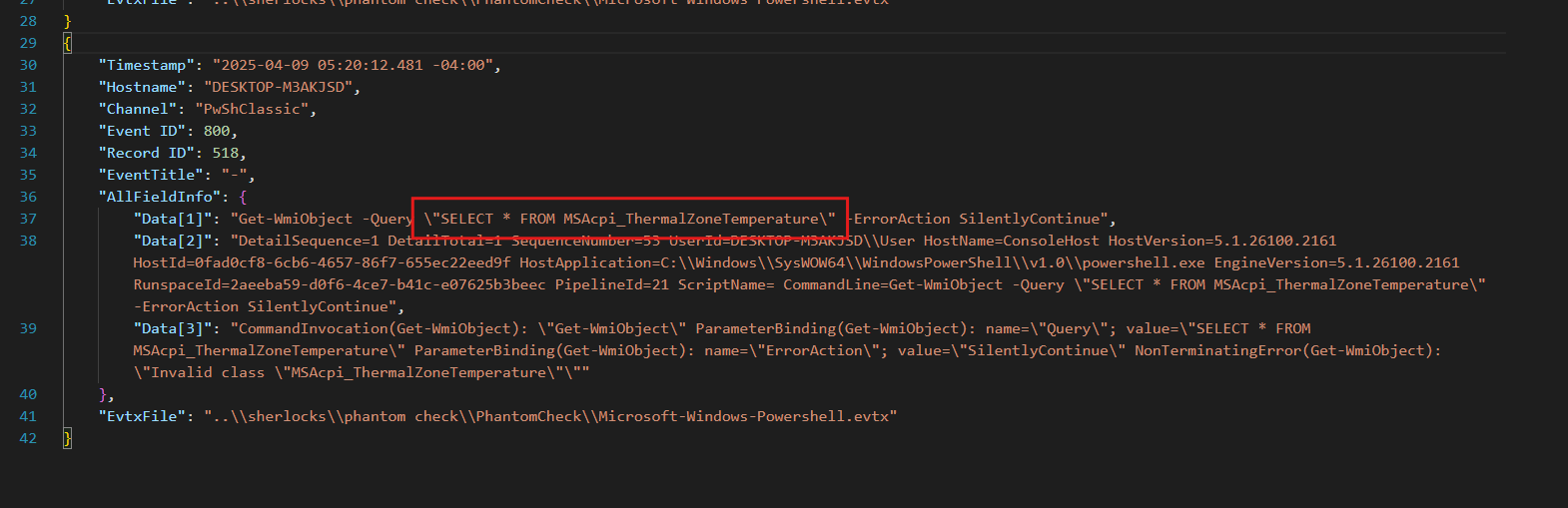
Task: Click line number 38 in the gutter
Action: coord(28,241)
